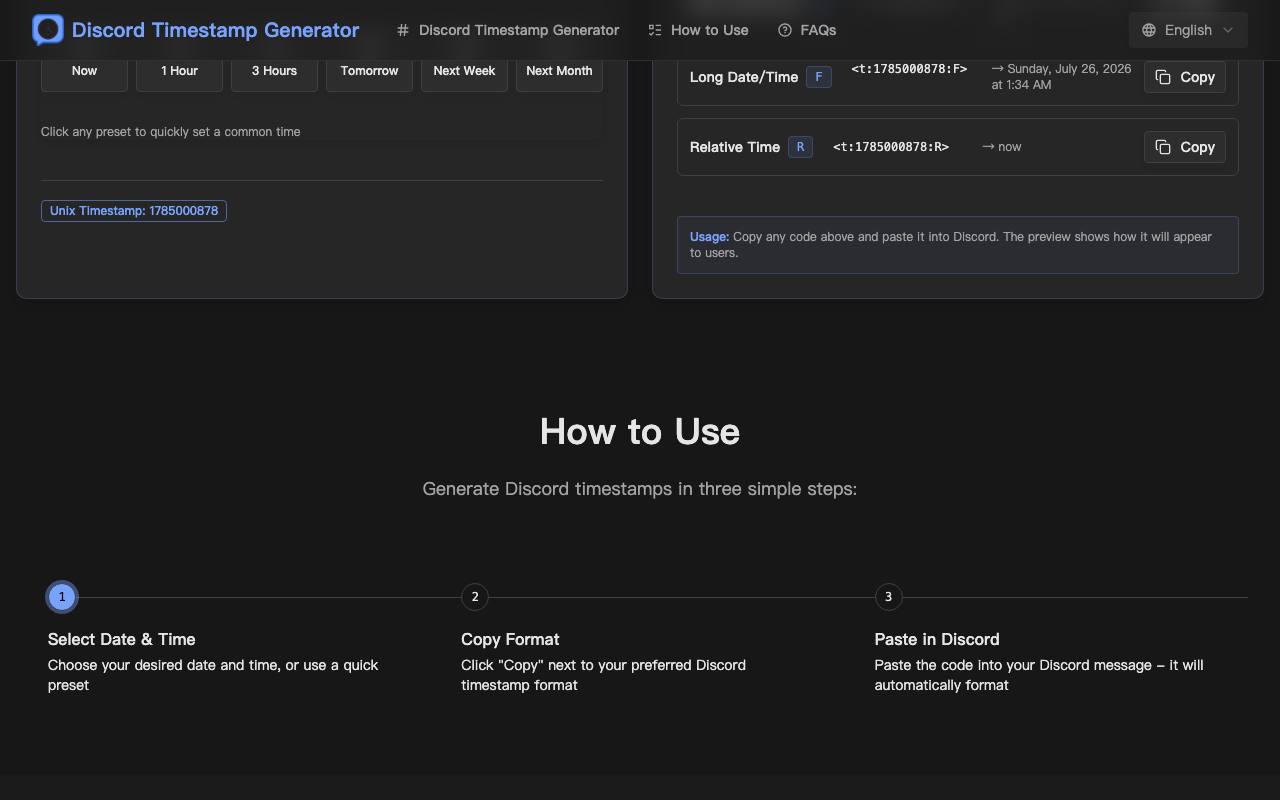Image resolution: width=1280 pixels, height=800 pixels.
Task: Set time with the Now preset
Action: (x=84, y=71)
